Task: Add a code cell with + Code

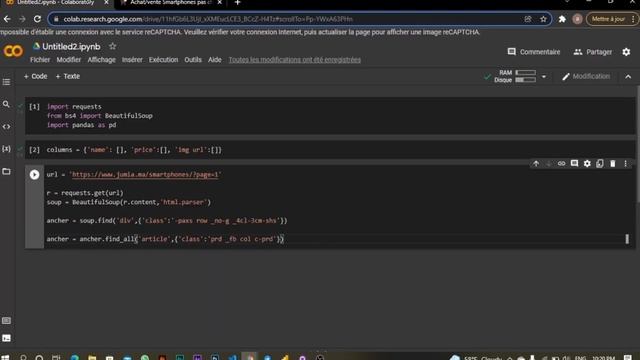Action: (x=36, y=76)
